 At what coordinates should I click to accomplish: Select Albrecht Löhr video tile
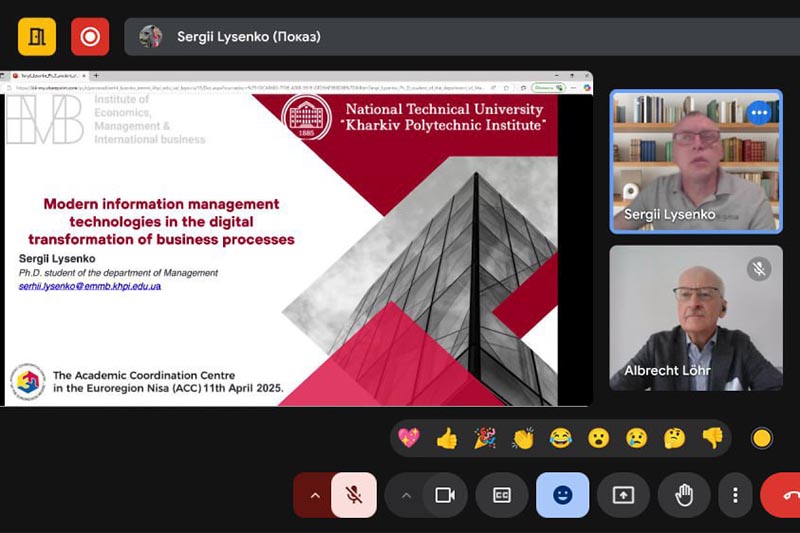[696, 318]
